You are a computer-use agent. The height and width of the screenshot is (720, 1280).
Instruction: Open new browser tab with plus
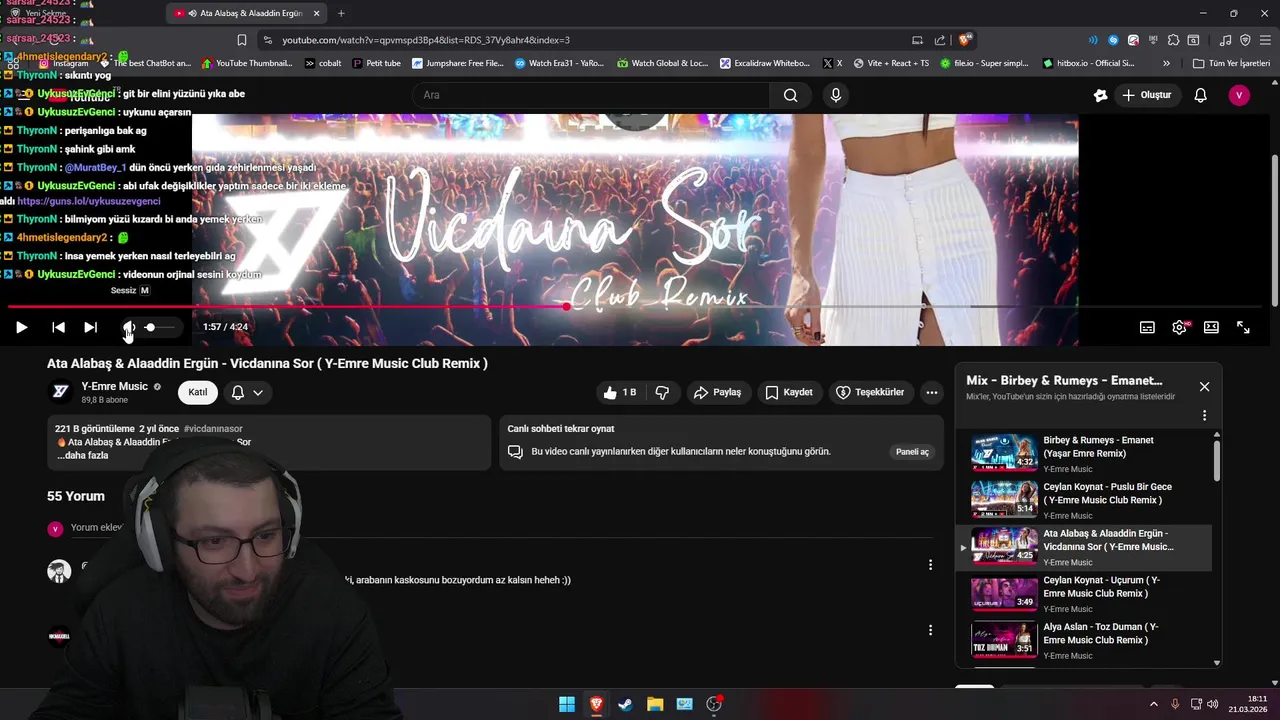pyautogui.click(x=341, y=13)
